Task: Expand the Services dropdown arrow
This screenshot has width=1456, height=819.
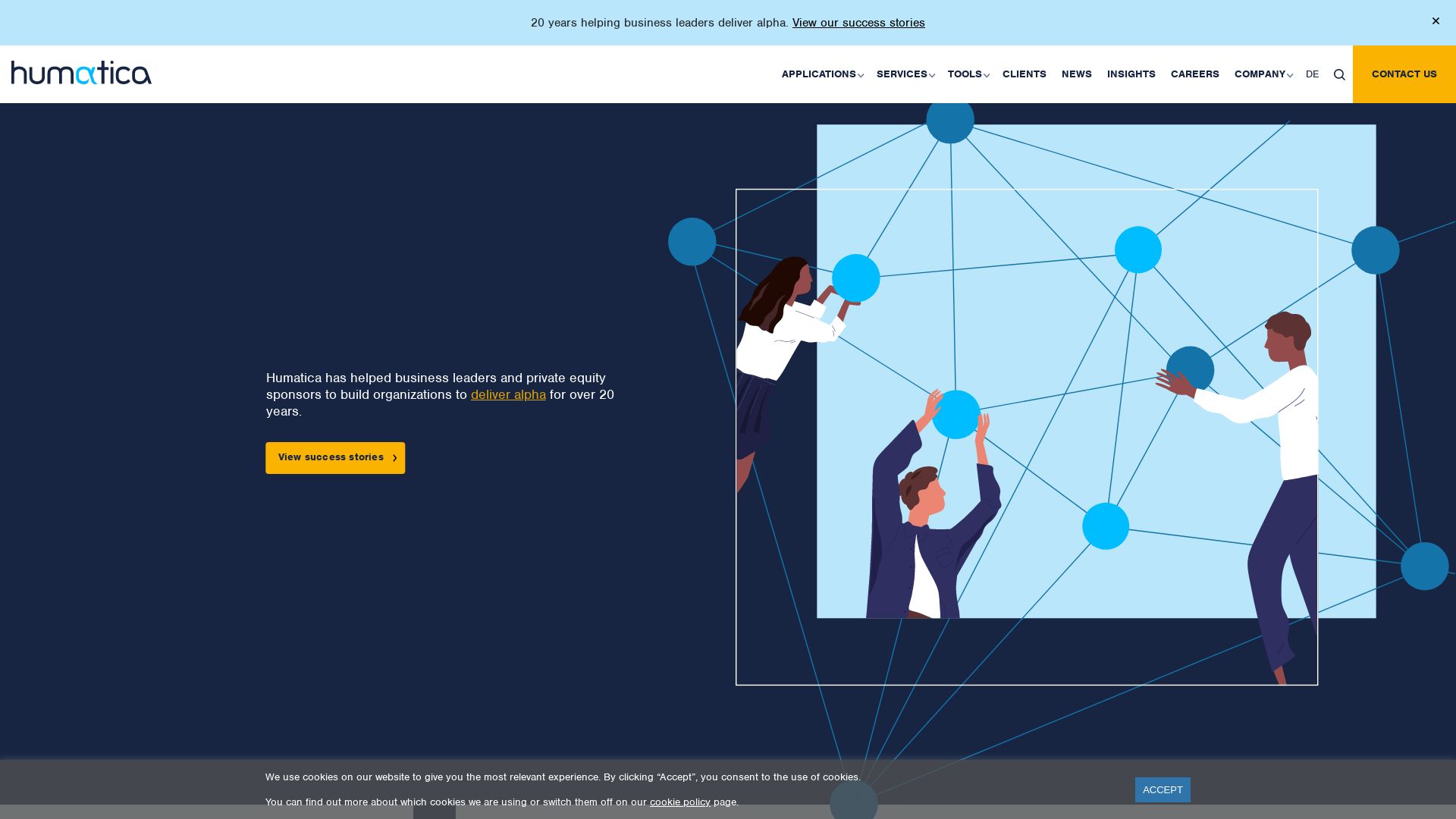Action: 932,75
